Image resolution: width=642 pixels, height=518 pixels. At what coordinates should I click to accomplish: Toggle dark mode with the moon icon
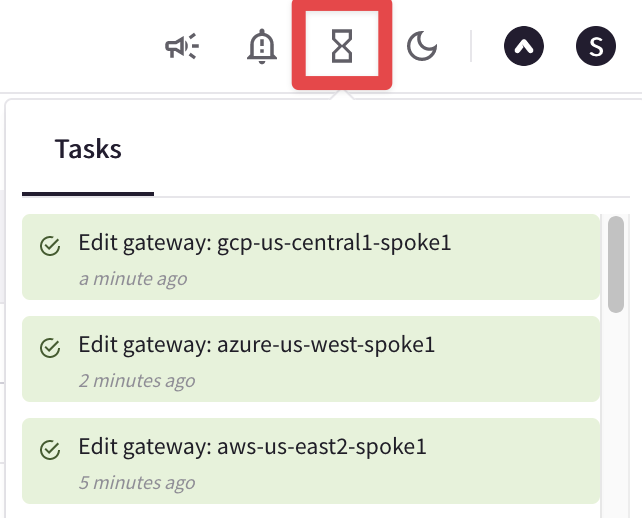tap(422, 46)
